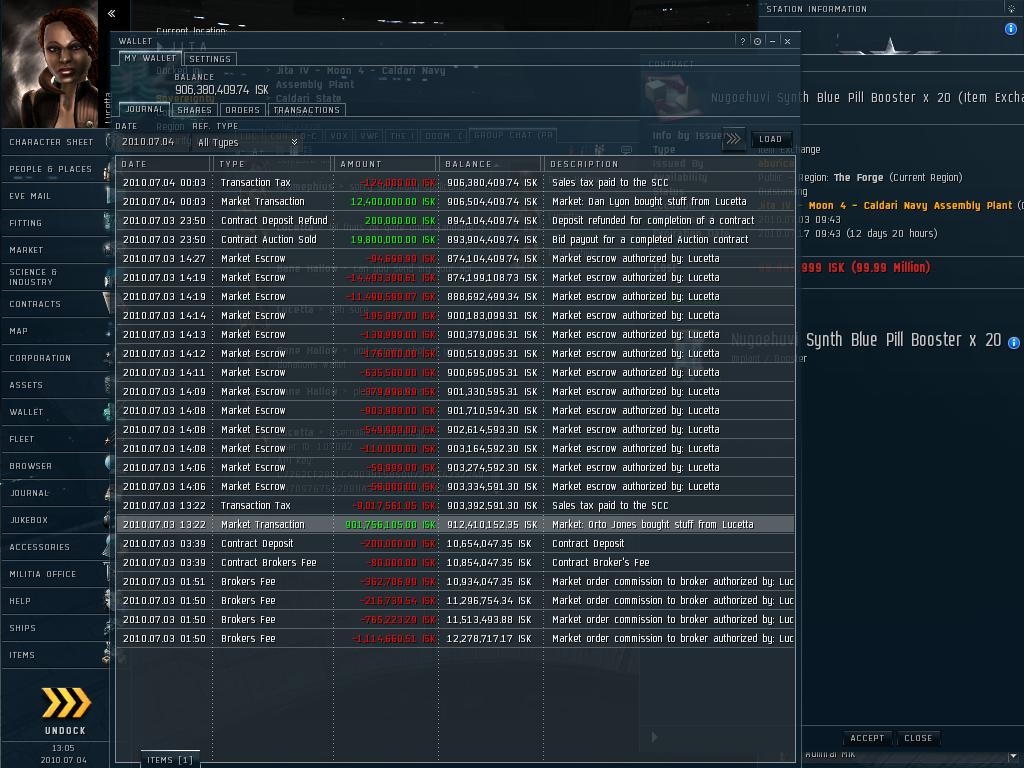Click the Undock arrows icon
This screenshot has height=768, width=1024.
tap(66, 703)
